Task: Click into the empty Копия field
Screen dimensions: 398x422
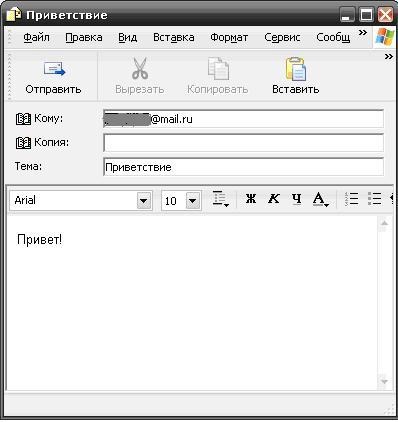Action: [x=243, y=143]
